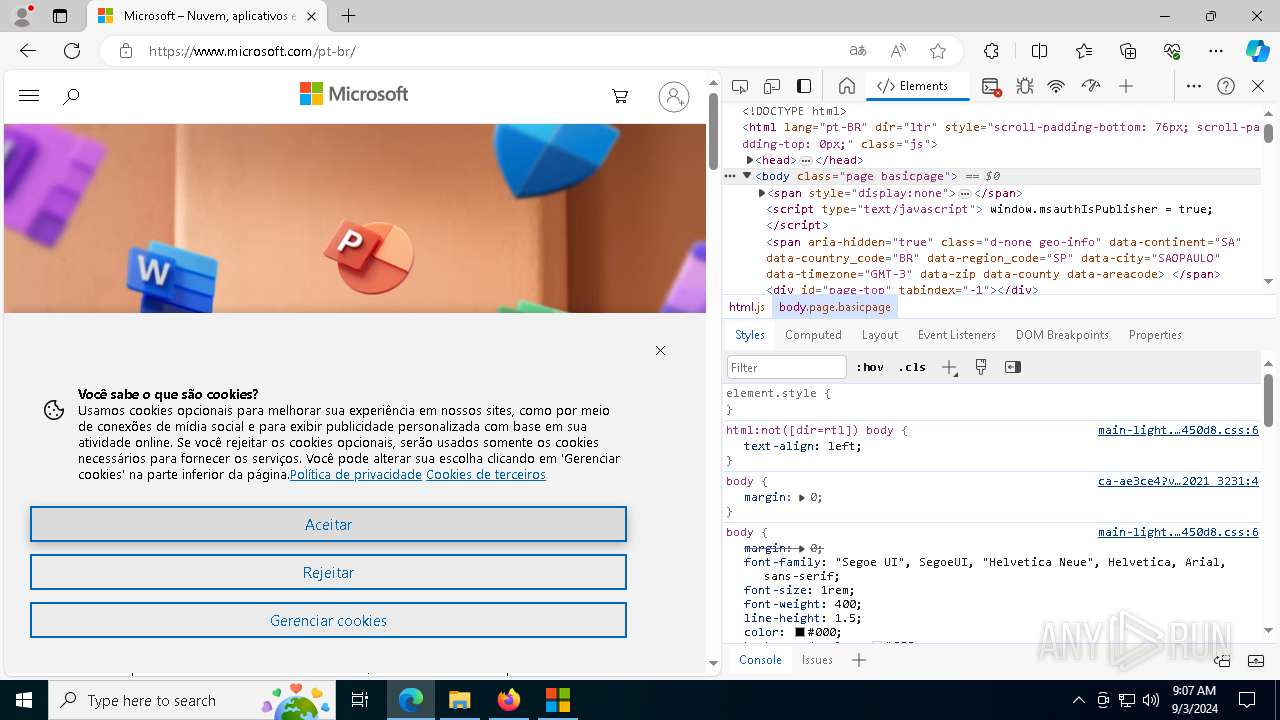1280x720 pixels.
Task: Open the browser Extensions puzzle icon
Action: [991, 51]
